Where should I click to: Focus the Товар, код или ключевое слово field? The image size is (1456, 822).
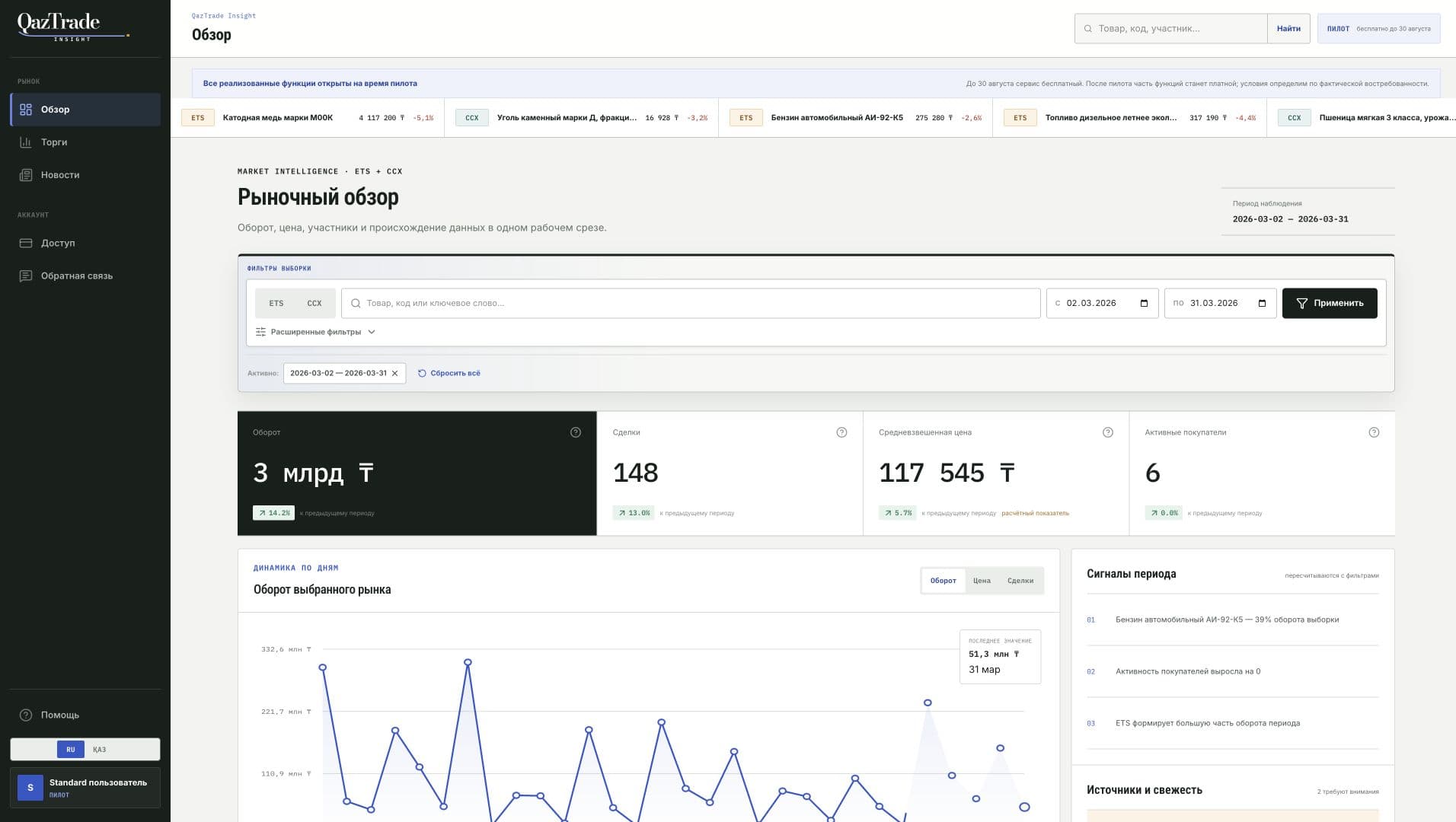point(691,304)
